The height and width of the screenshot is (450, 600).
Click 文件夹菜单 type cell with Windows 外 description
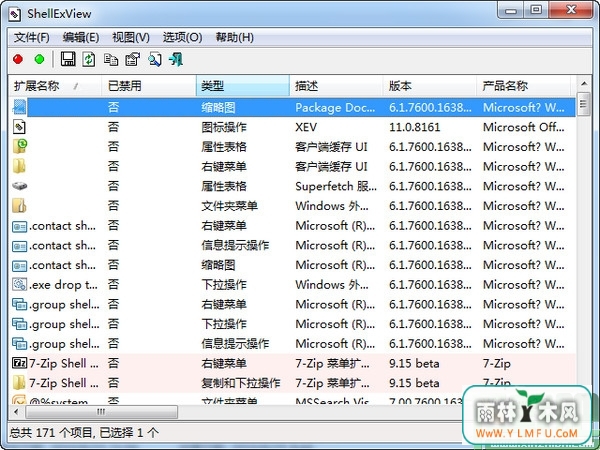click(x=230, y=206)
